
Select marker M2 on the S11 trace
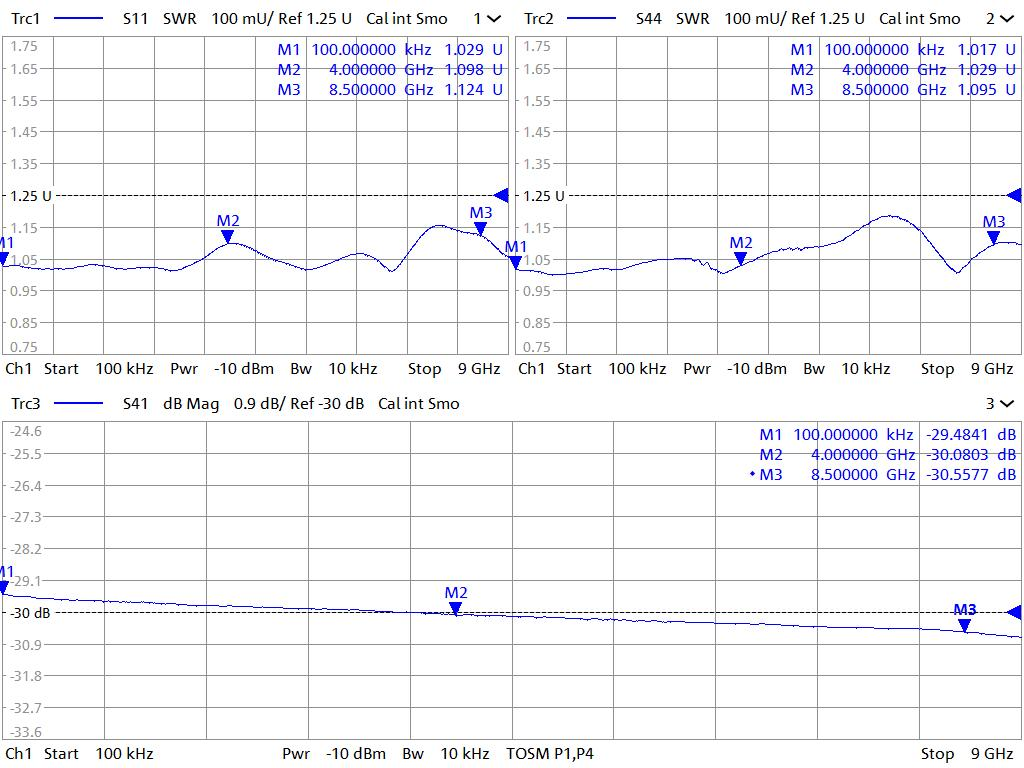228,236
